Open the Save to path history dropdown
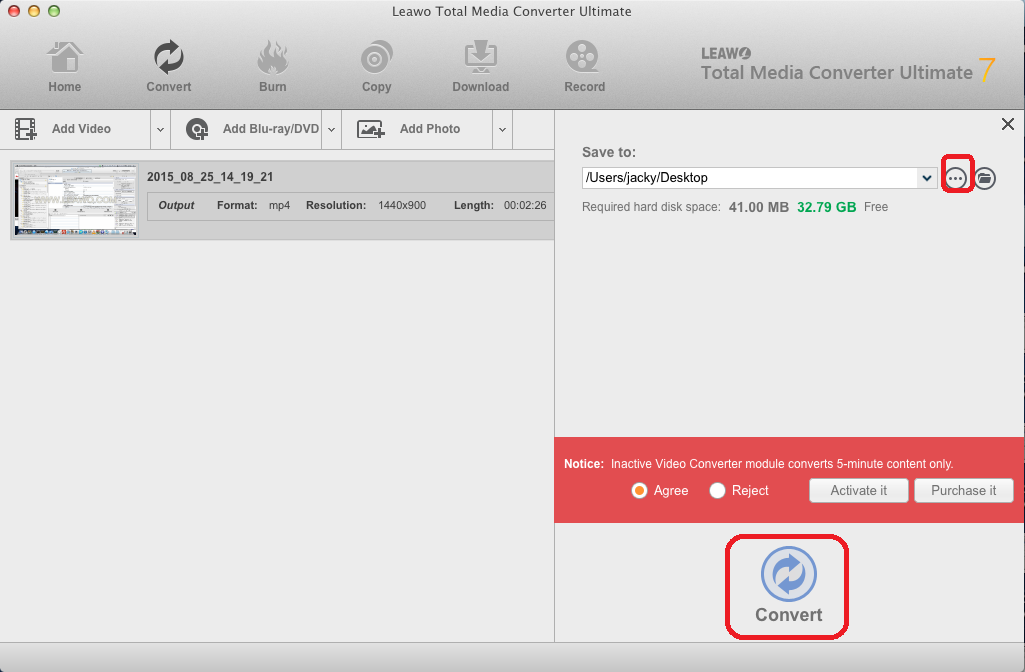 pos(927,178)
